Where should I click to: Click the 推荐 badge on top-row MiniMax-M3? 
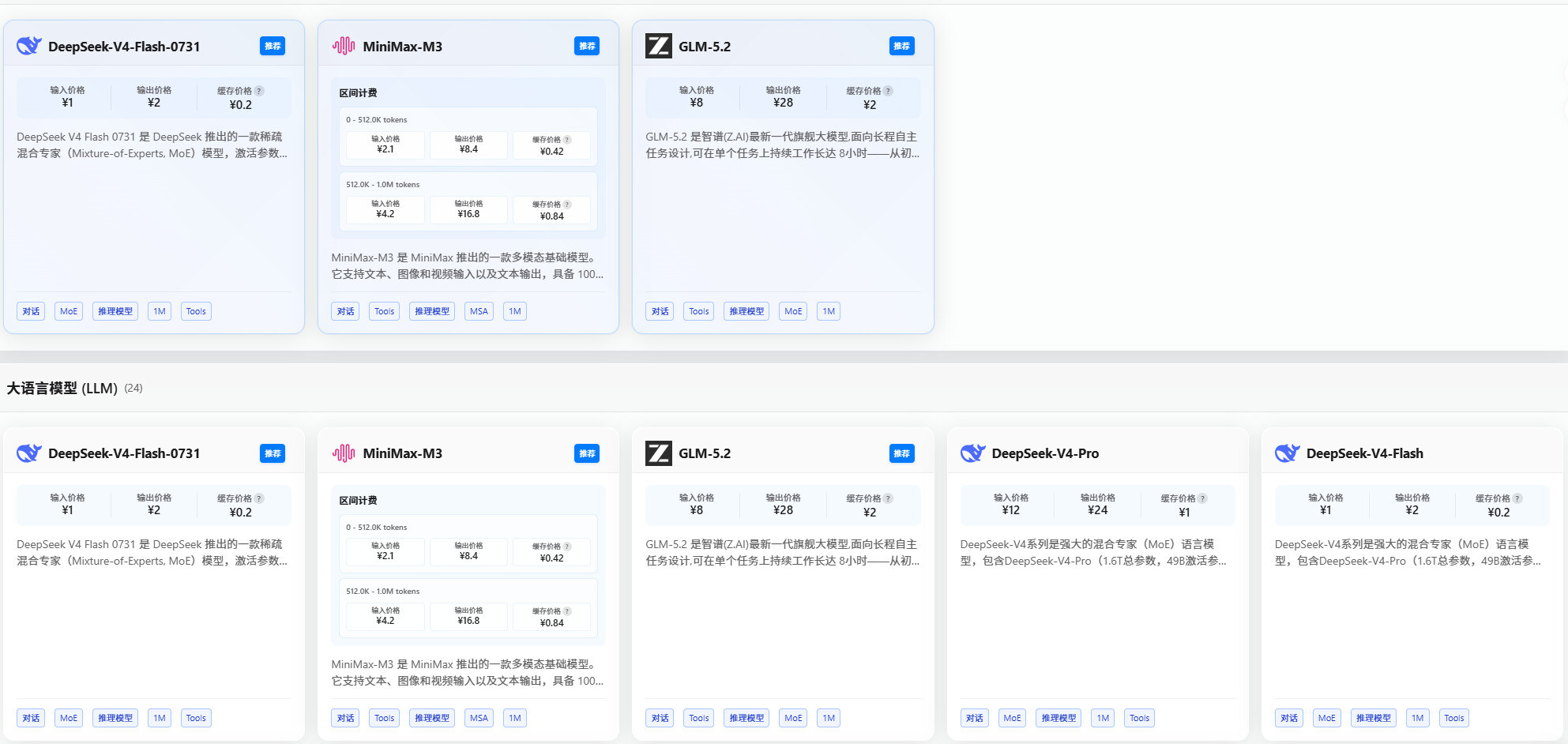(x=587, y=46)
